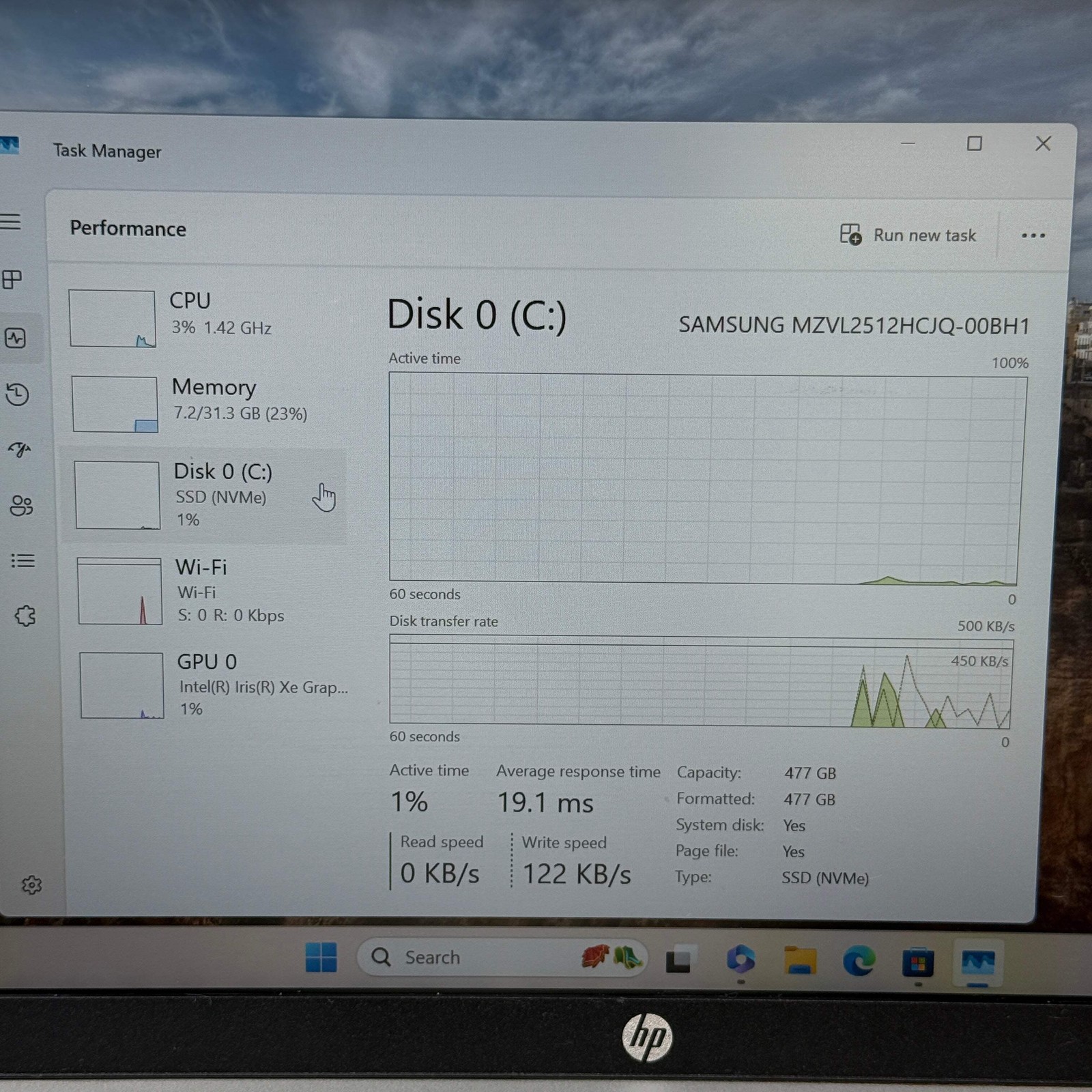
Task: Click the Task Manager title bar icon
Action: click(x=9, y=145)
